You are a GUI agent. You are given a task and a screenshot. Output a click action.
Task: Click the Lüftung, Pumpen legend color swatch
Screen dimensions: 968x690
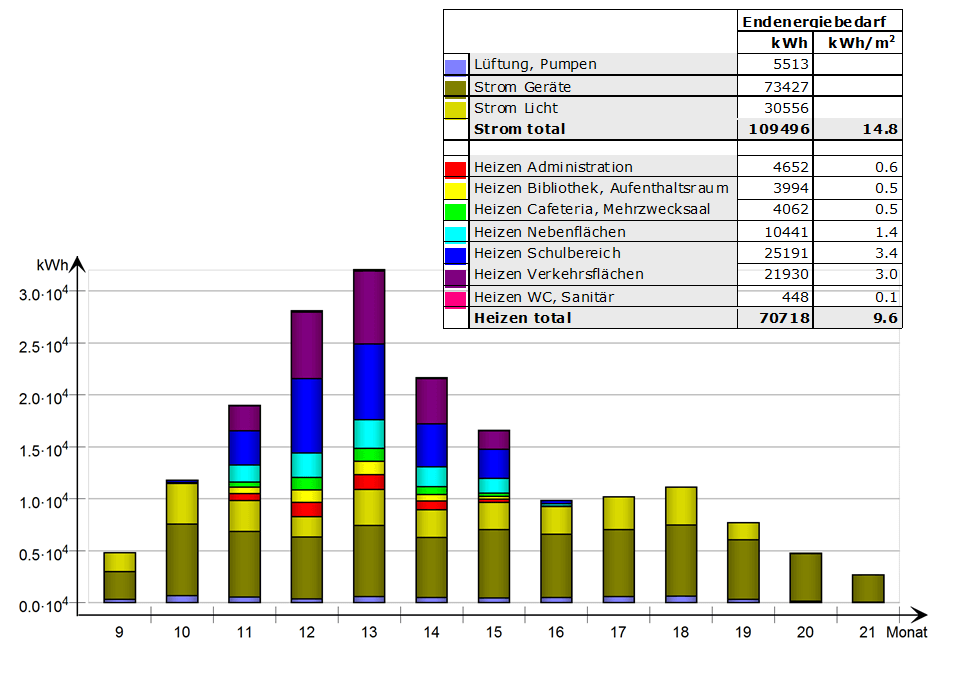pyautogui.click(x=455, y=66)
